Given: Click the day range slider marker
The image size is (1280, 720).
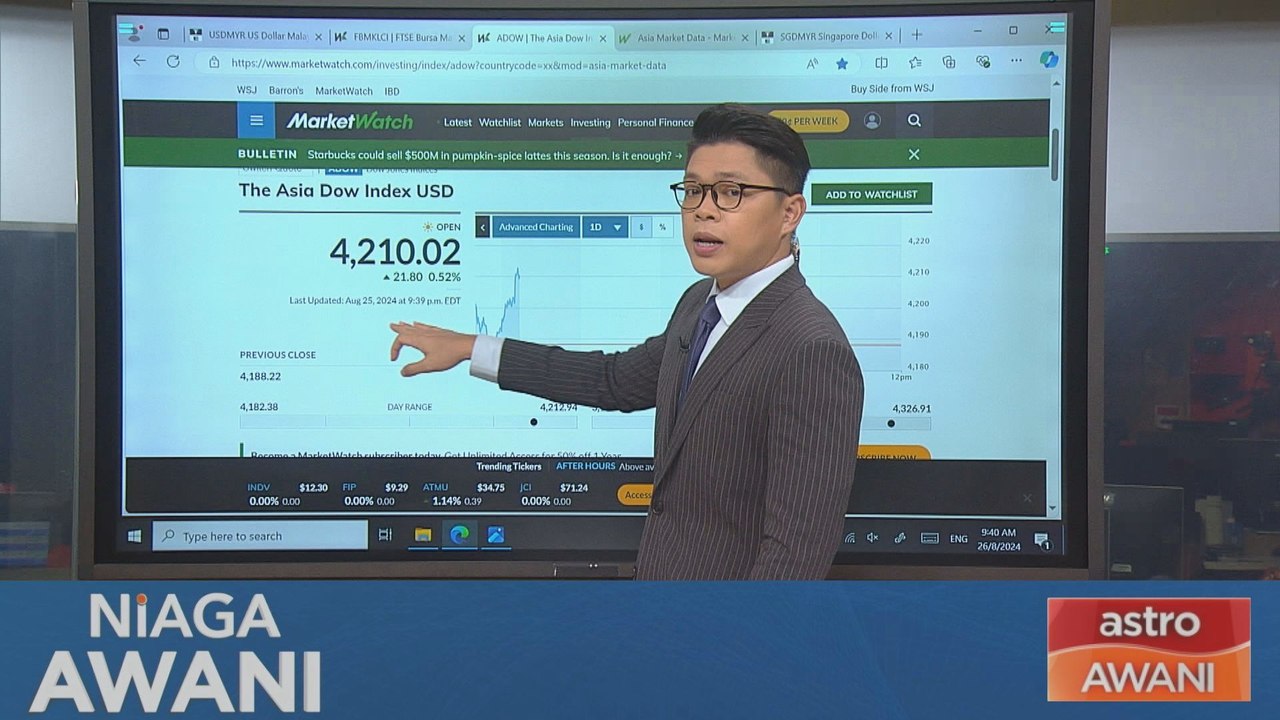Looking at the screenshot, I should pos(533,422).
